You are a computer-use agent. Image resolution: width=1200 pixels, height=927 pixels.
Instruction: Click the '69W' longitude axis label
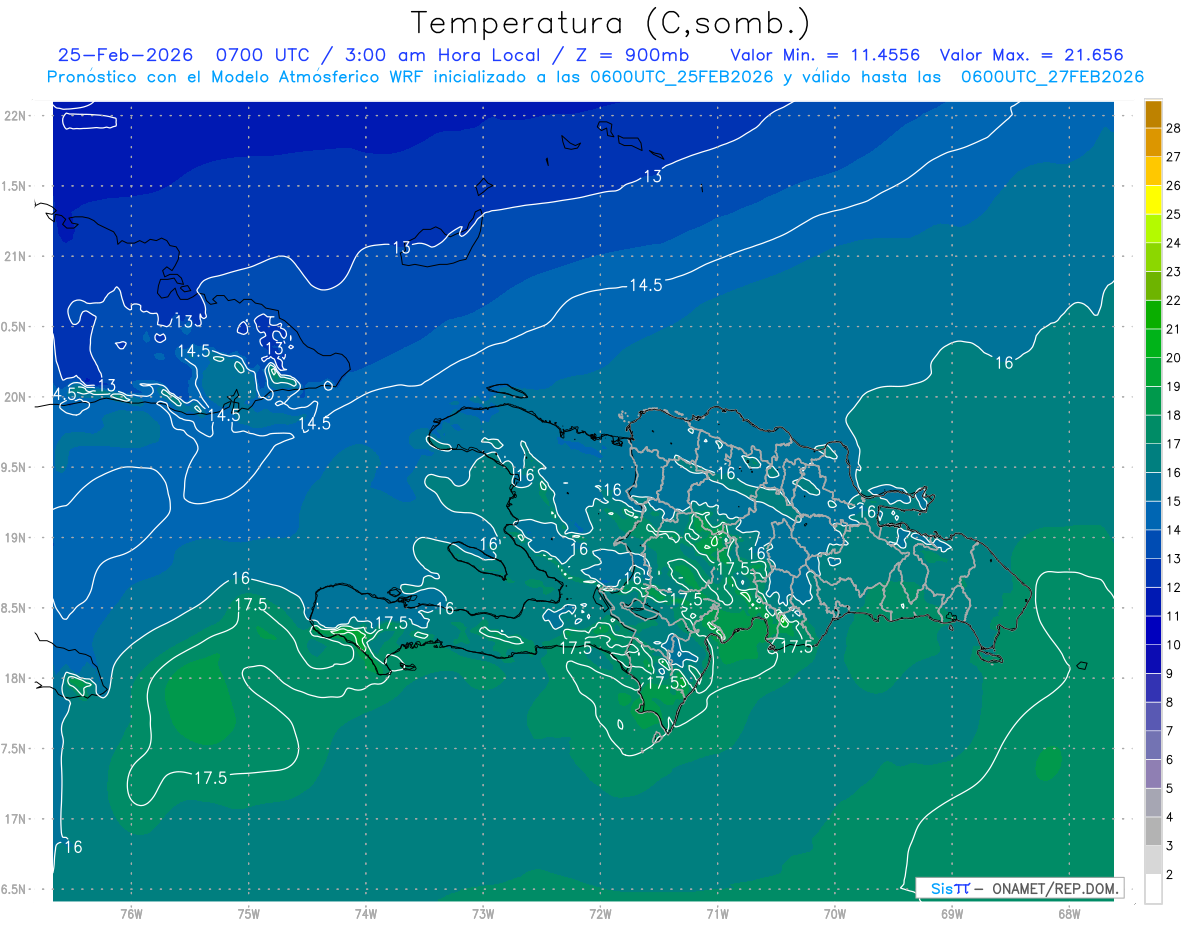pyautogui.click(x=952, y=913)
